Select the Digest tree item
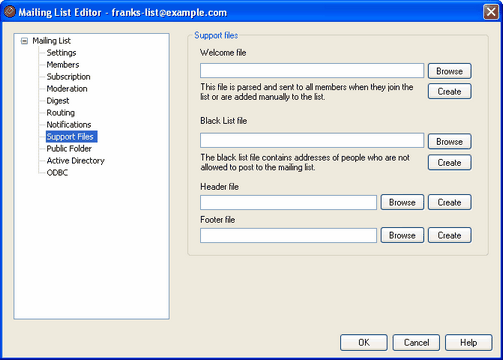The image size is (503, 360). (x=58, y=101)
